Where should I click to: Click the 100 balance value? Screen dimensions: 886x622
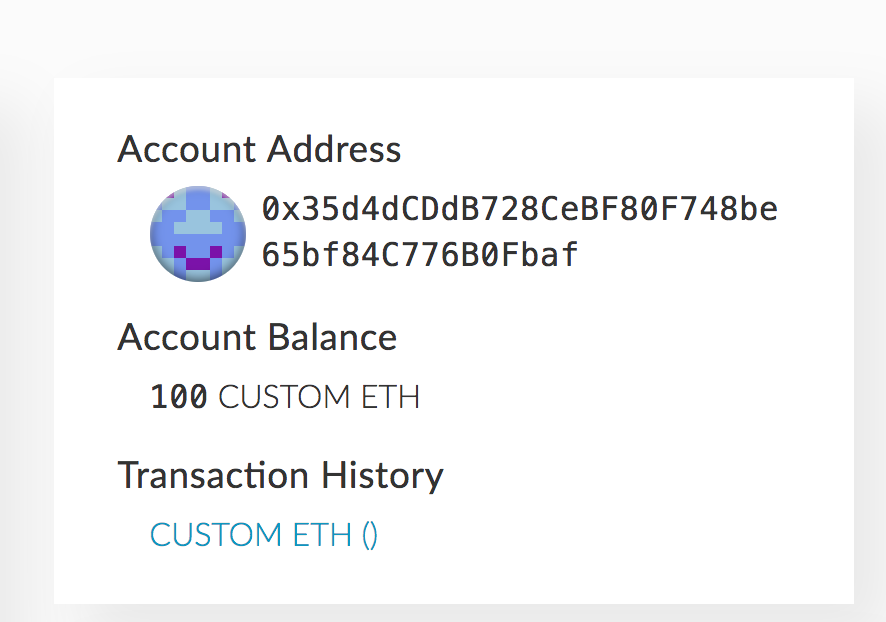click(x=178, y=396)
